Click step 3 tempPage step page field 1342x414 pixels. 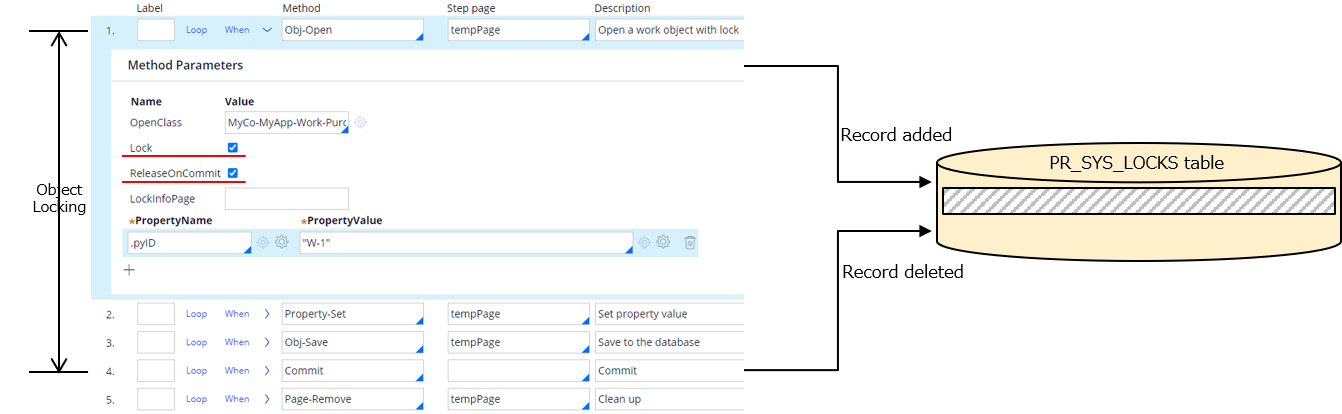point(519,342)
